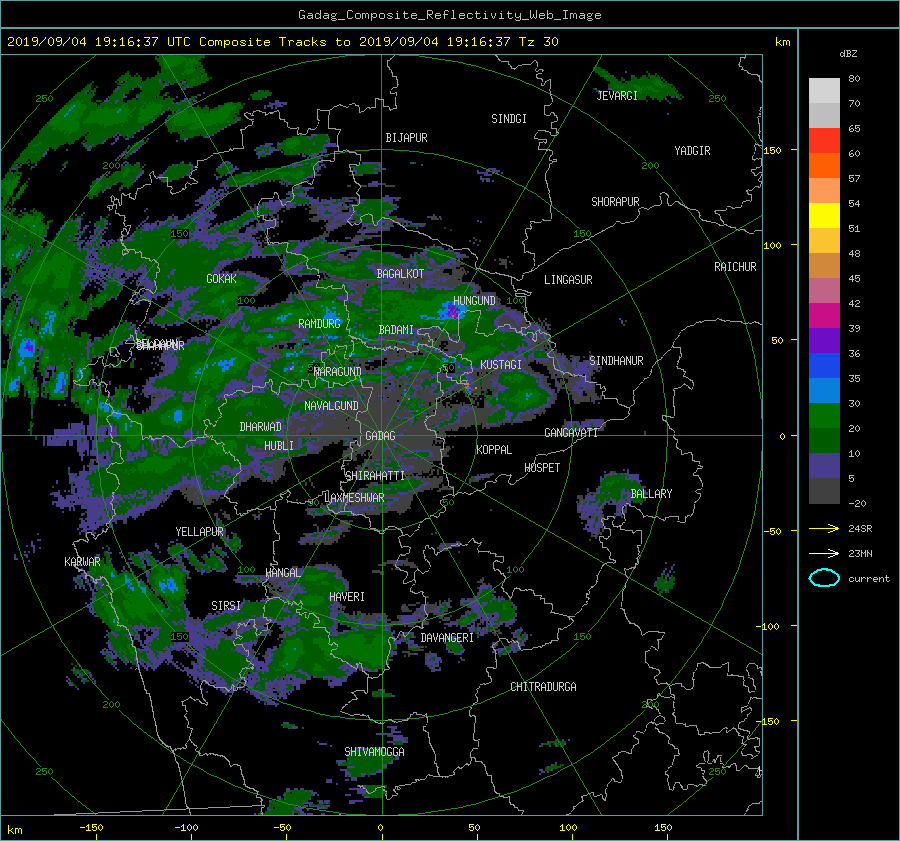
Task: Click the RAMDURG city label
Action: pos(320,324)
